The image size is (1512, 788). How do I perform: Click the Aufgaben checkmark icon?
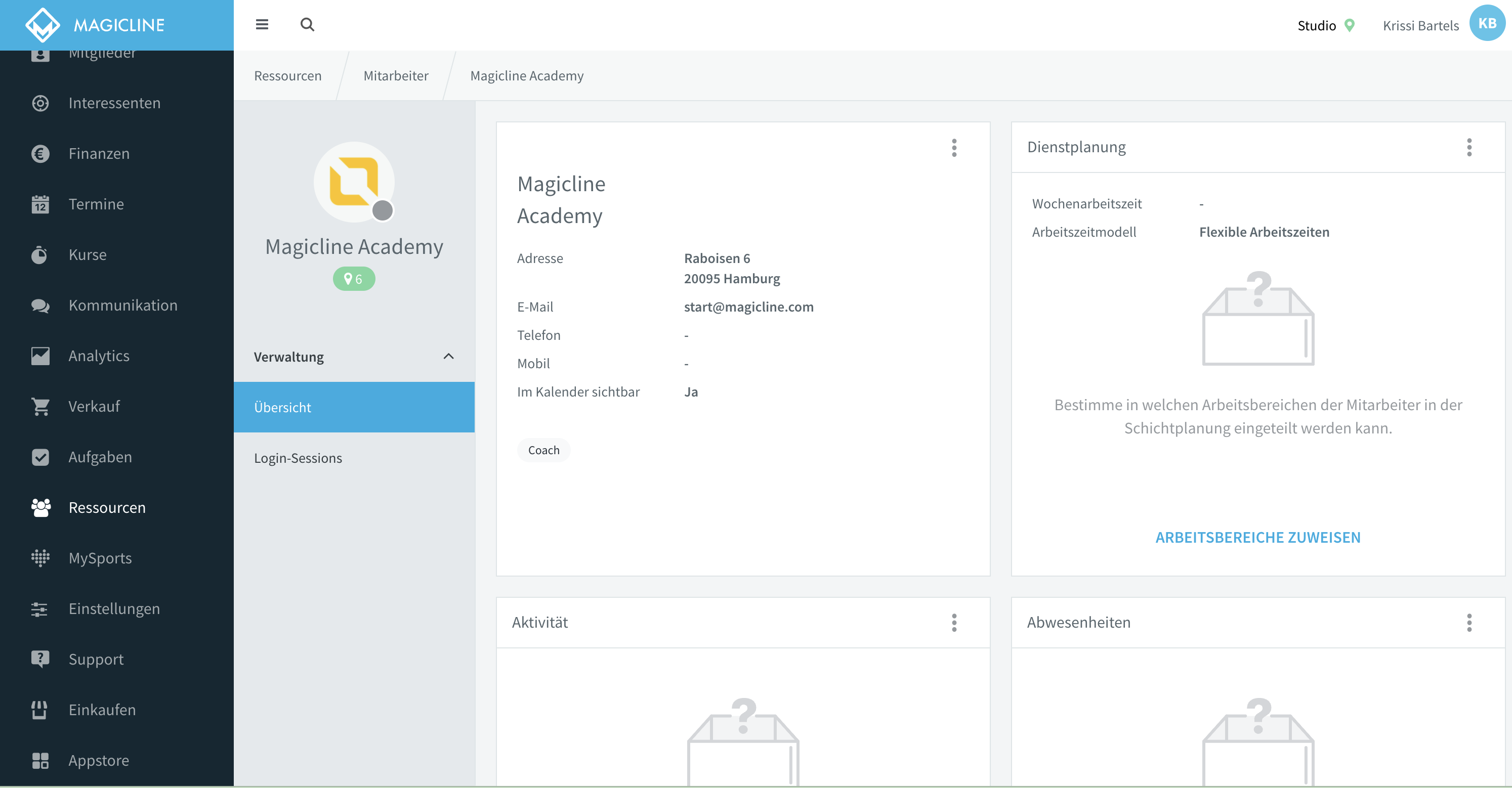tap(40, 457)
